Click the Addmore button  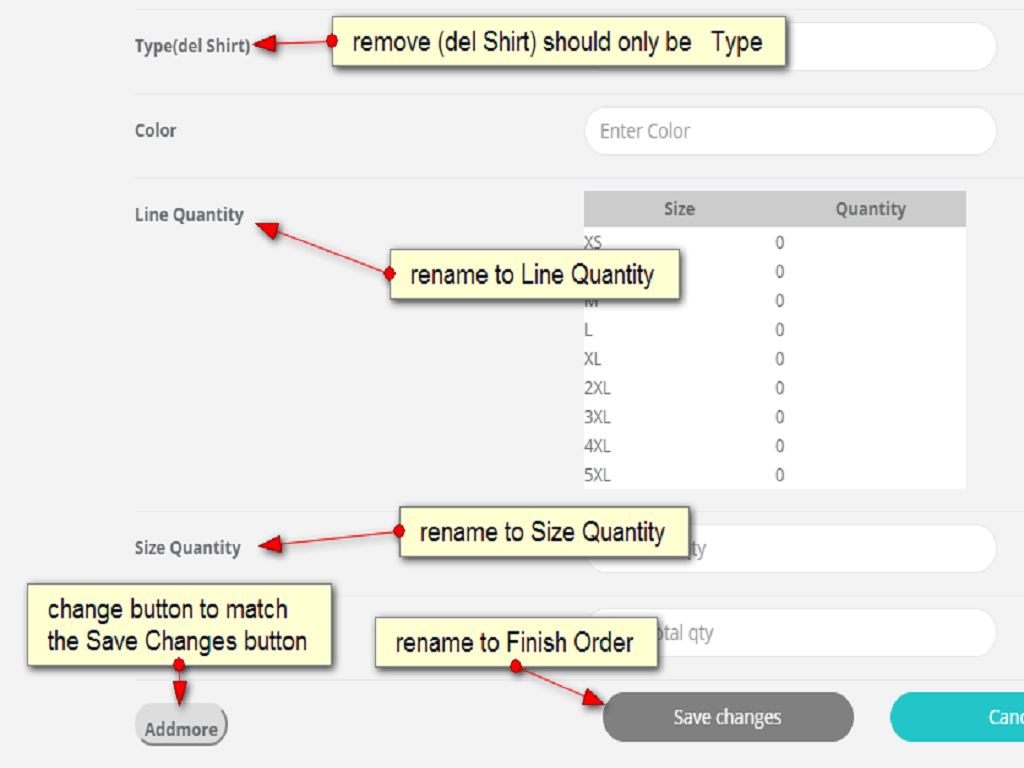(181, 728)
